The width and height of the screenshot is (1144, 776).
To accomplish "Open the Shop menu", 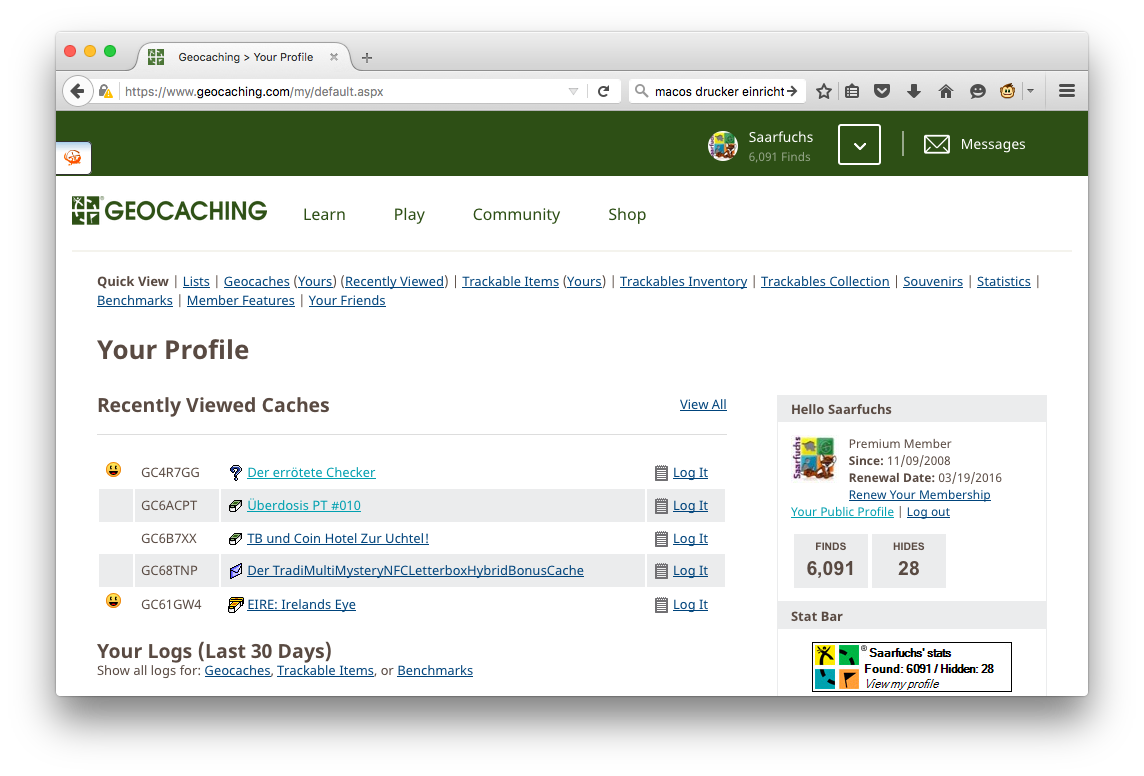I will click(627, 214).
